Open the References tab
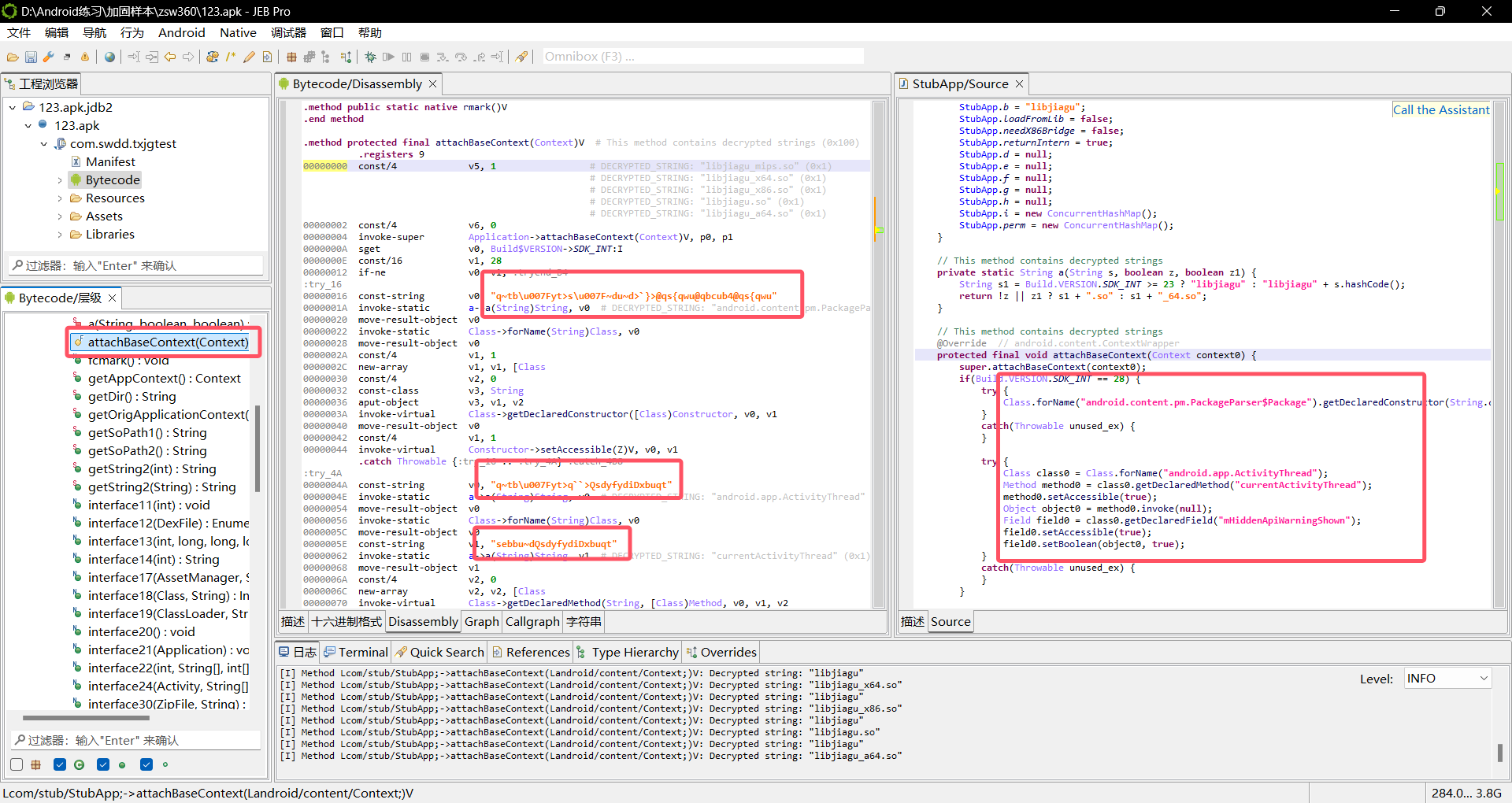 [530, 652]
